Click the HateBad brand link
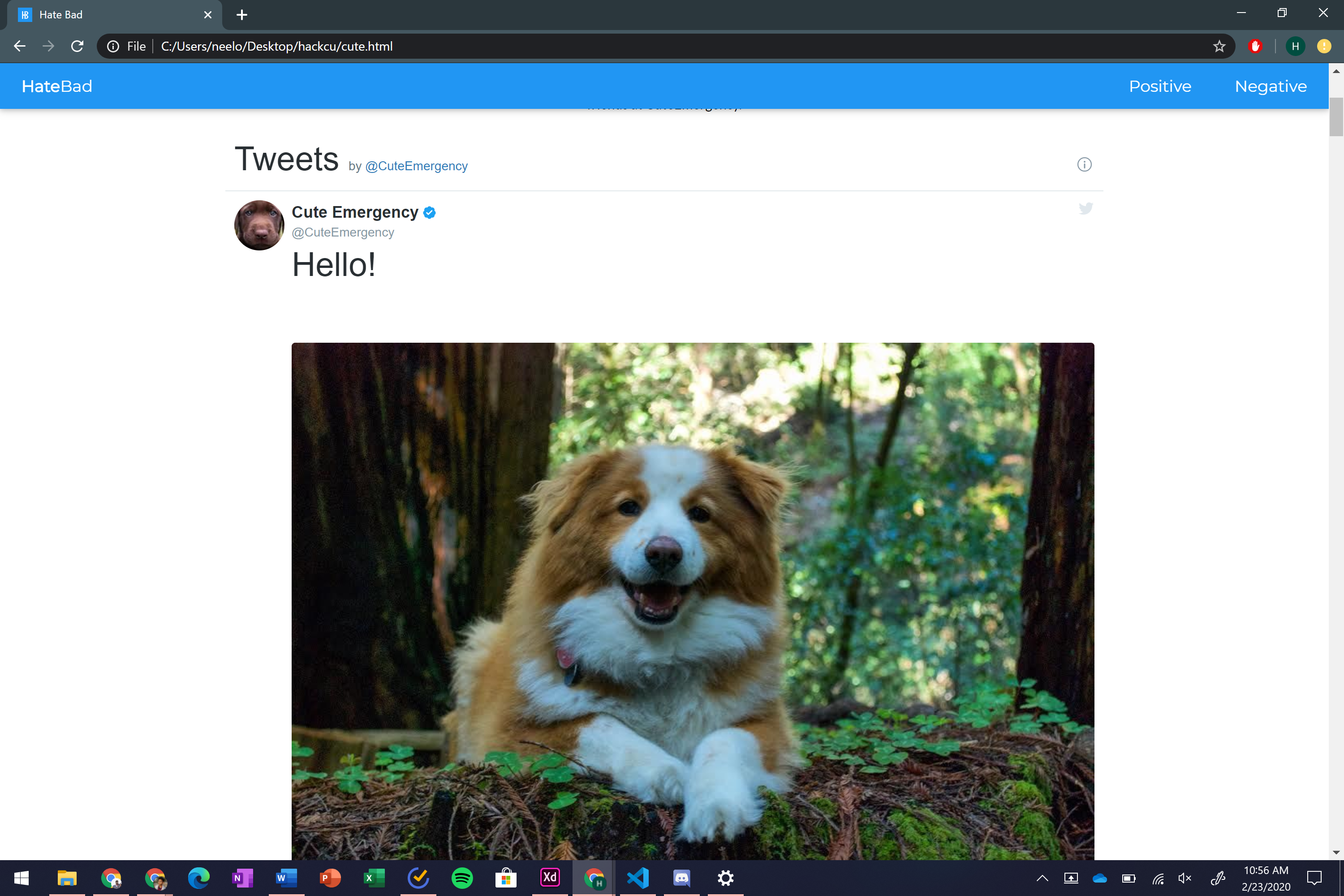1344x896 pixels. pos(57,86)
